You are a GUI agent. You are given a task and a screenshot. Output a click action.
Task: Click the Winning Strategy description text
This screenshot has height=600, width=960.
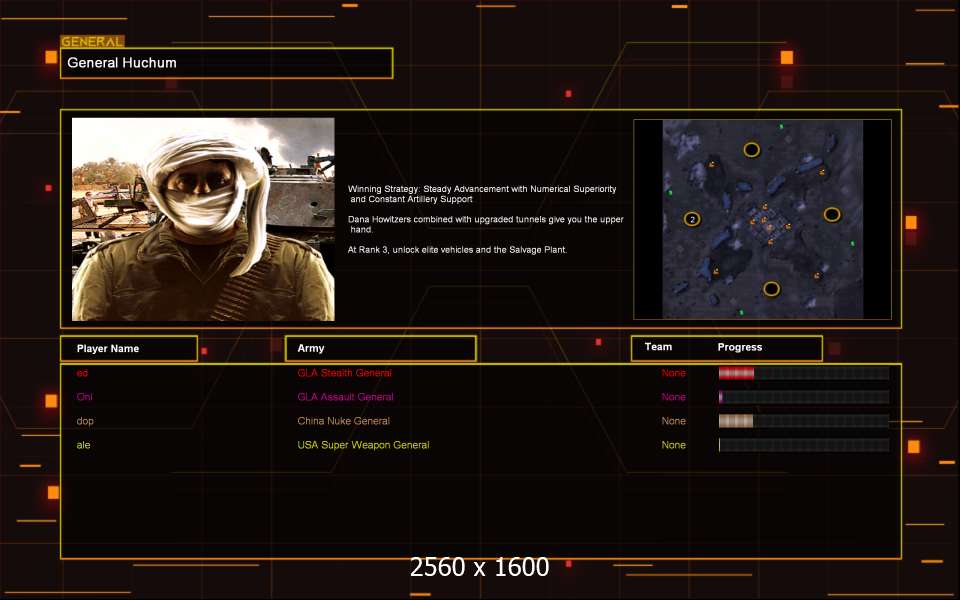[485, 219]
